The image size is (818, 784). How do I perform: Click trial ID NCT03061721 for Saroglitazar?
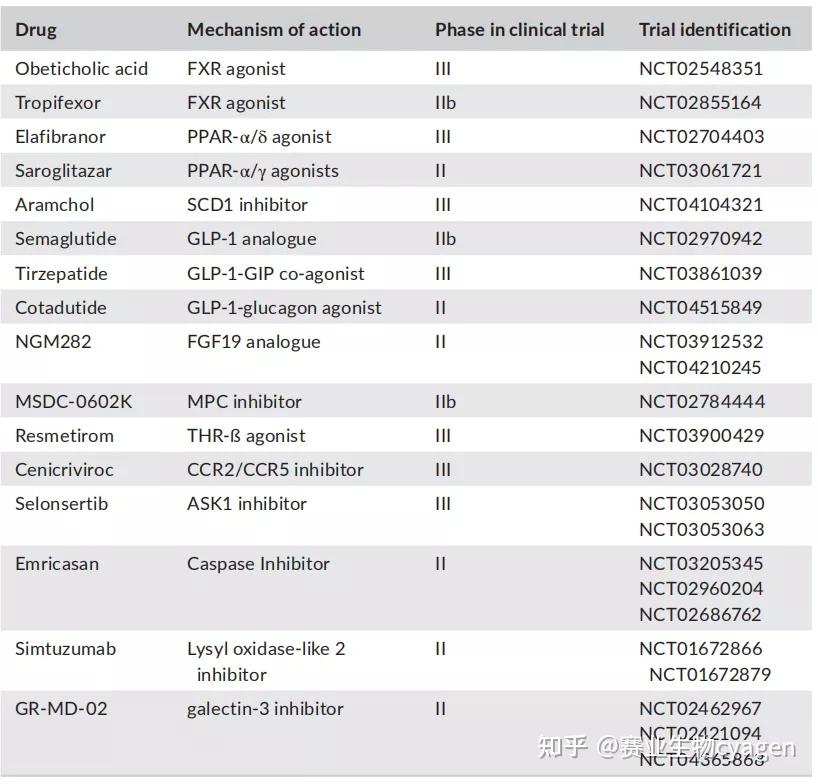(700, 171)
